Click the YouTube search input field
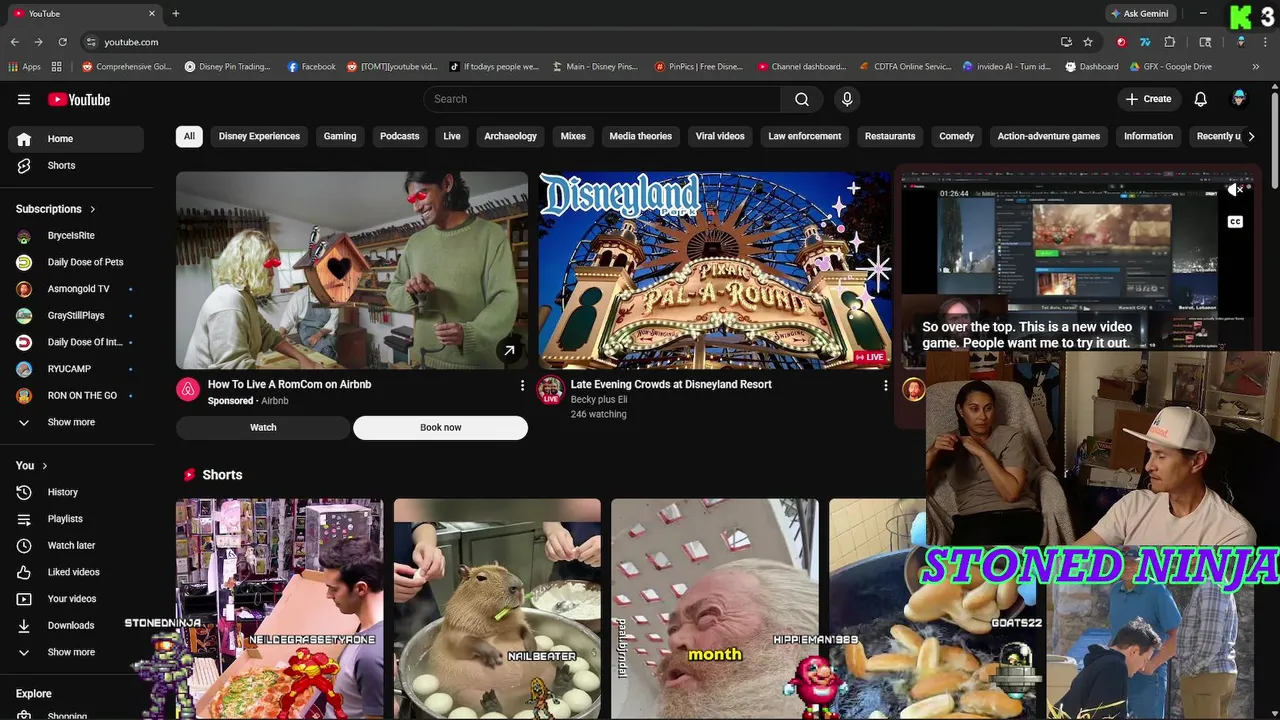 (602, 99)
